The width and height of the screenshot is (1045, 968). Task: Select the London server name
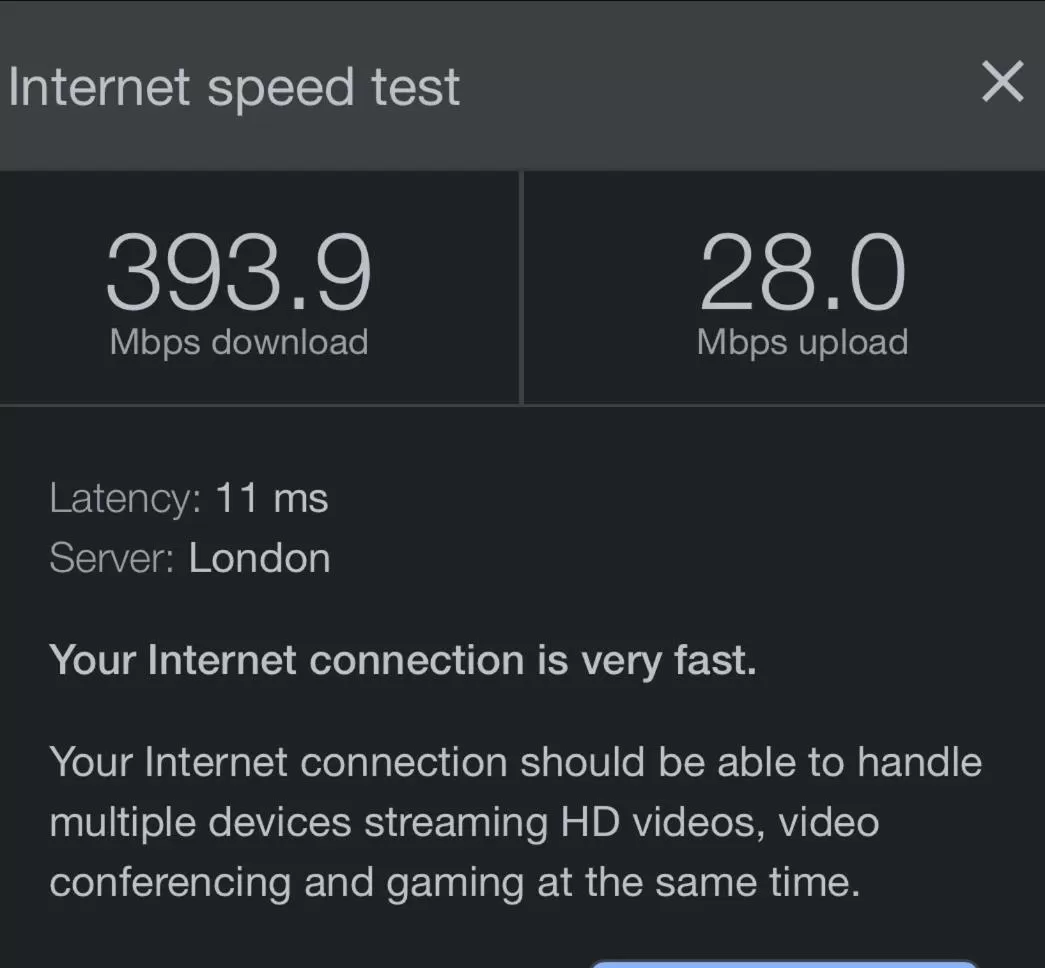pyautogui.click(x=259, y=558)
